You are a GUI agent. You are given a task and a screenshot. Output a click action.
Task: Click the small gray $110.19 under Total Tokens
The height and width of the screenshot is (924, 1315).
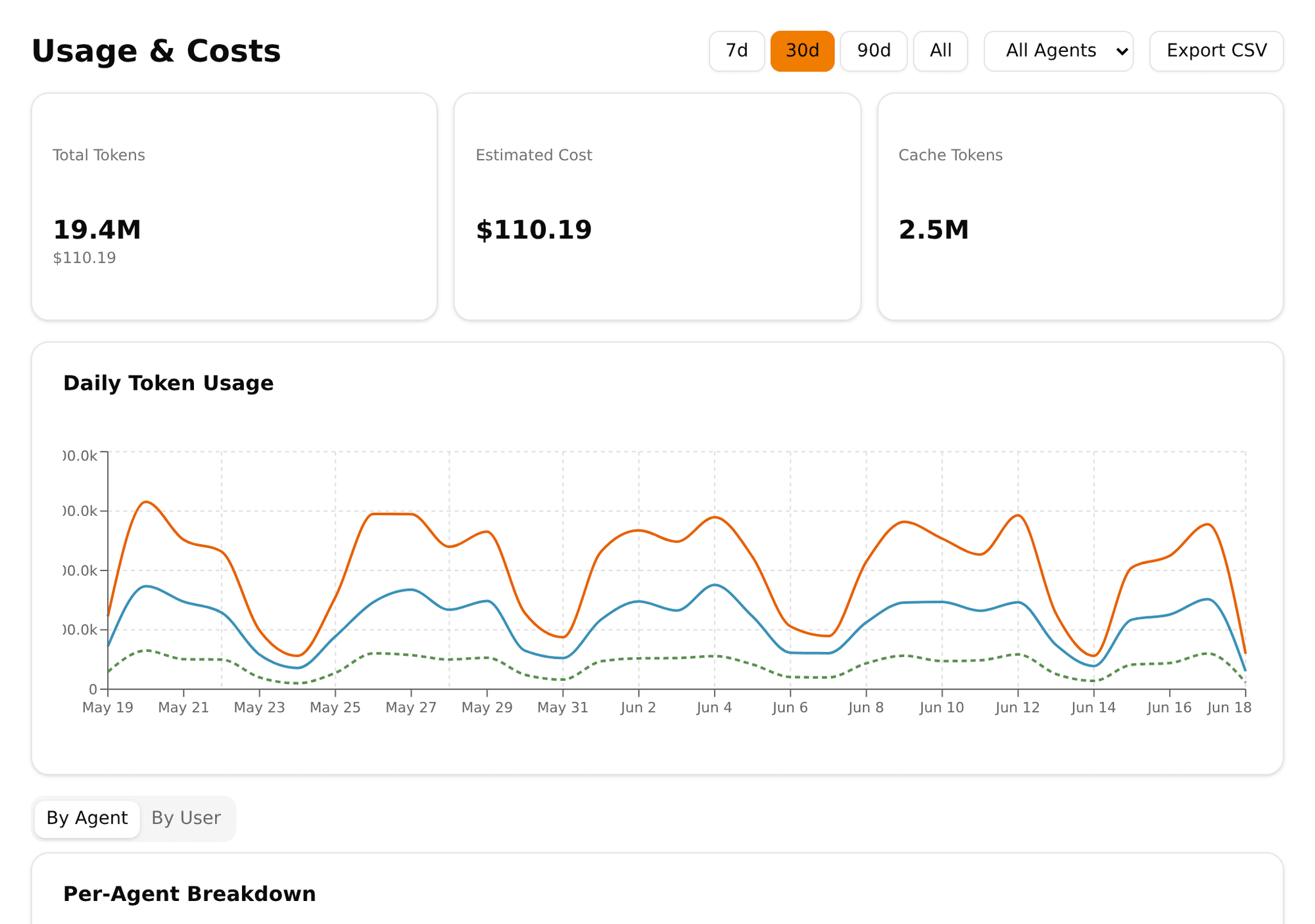click(84, 258)
